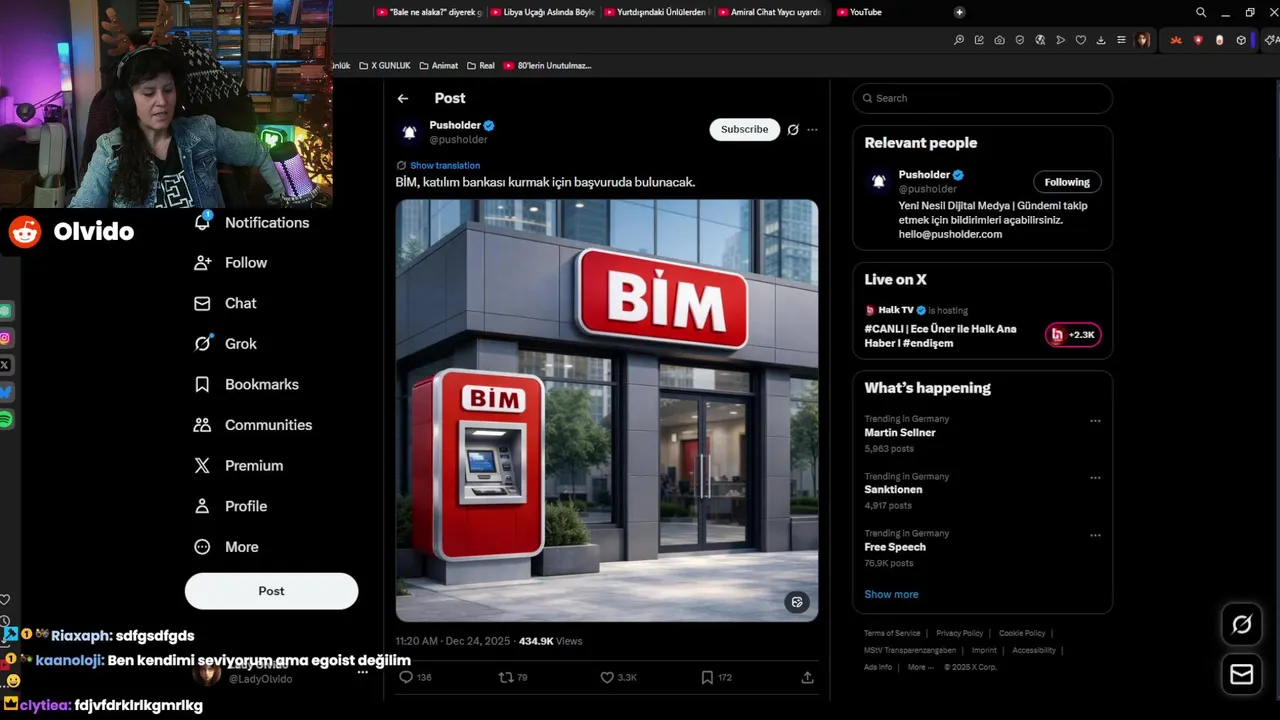The image size is (1280, 720).
Task: Expand the More menu in the sidebar
Action: [x=227, y=547]
